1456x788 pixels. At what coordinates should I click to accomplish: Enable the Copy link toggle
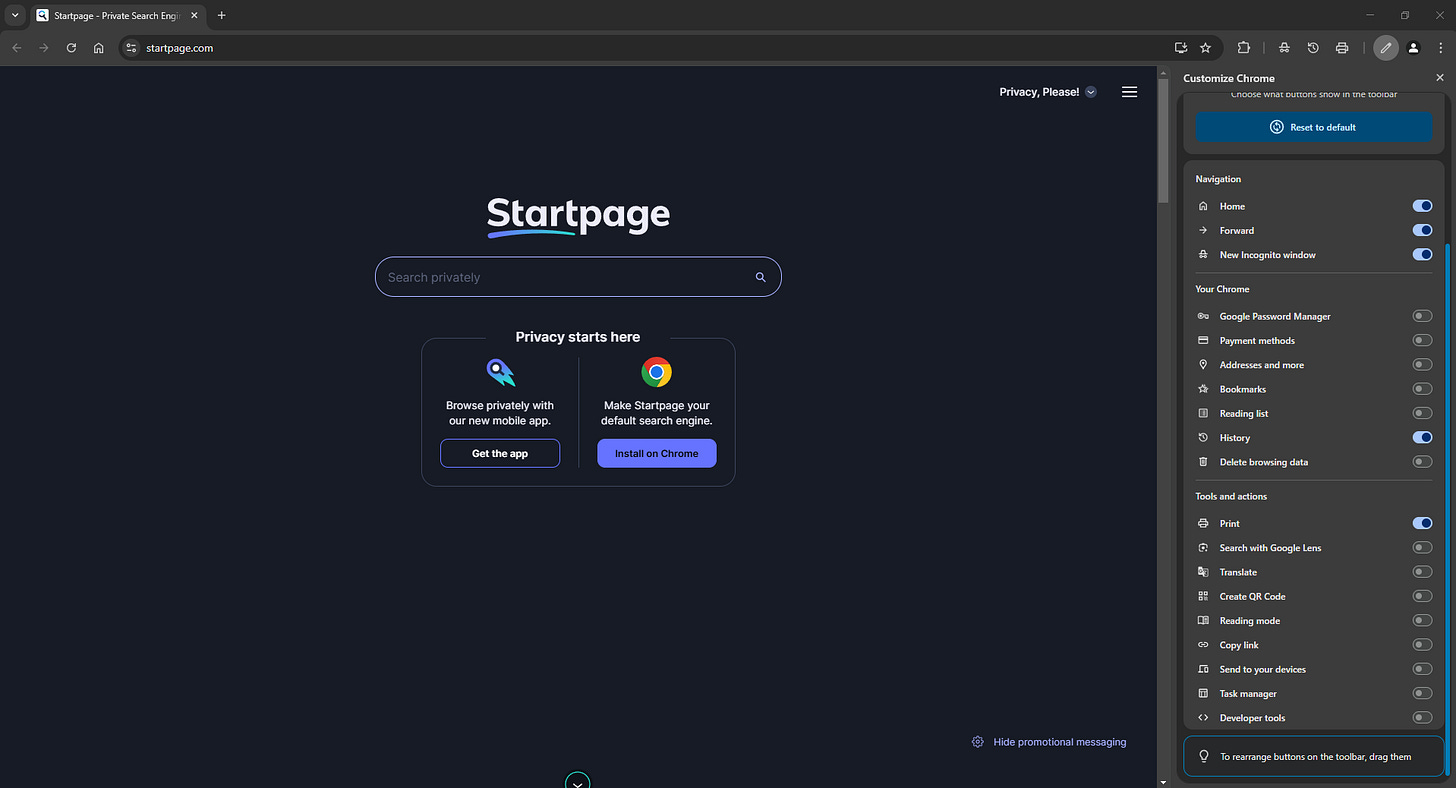pos(1422,645)
